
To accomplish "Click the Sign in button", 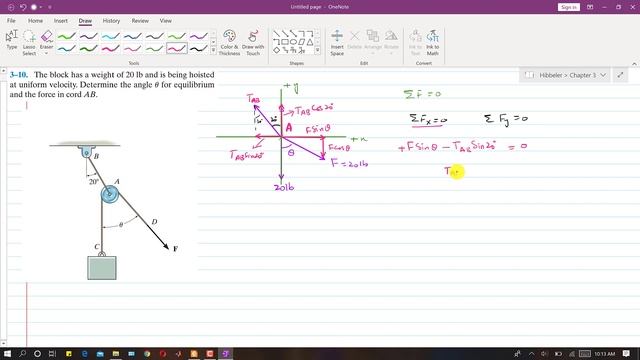I will (569, 7).
